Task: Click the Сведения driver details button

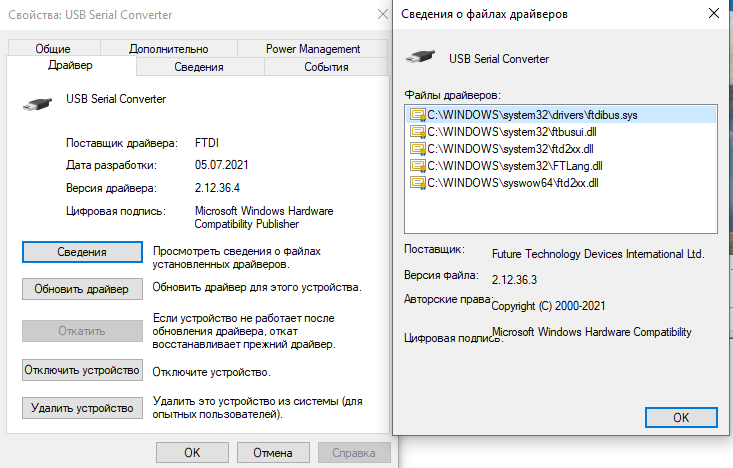Action: 82,252
